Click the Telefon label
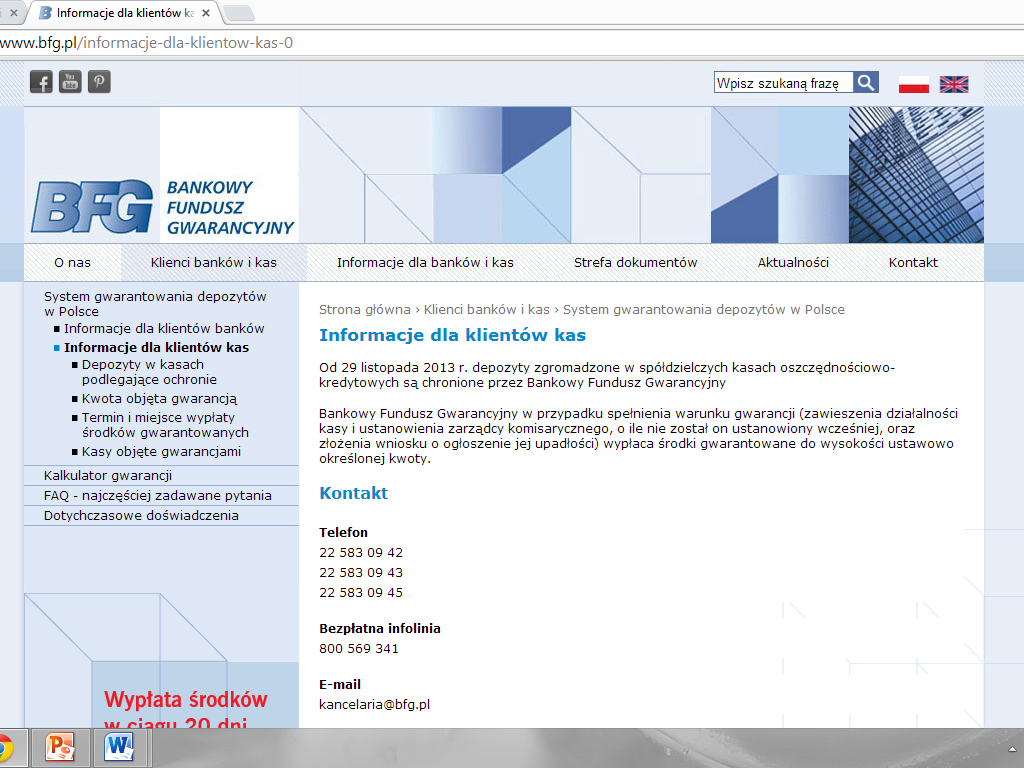This screenshot has height=768, width=1024. 344,532
